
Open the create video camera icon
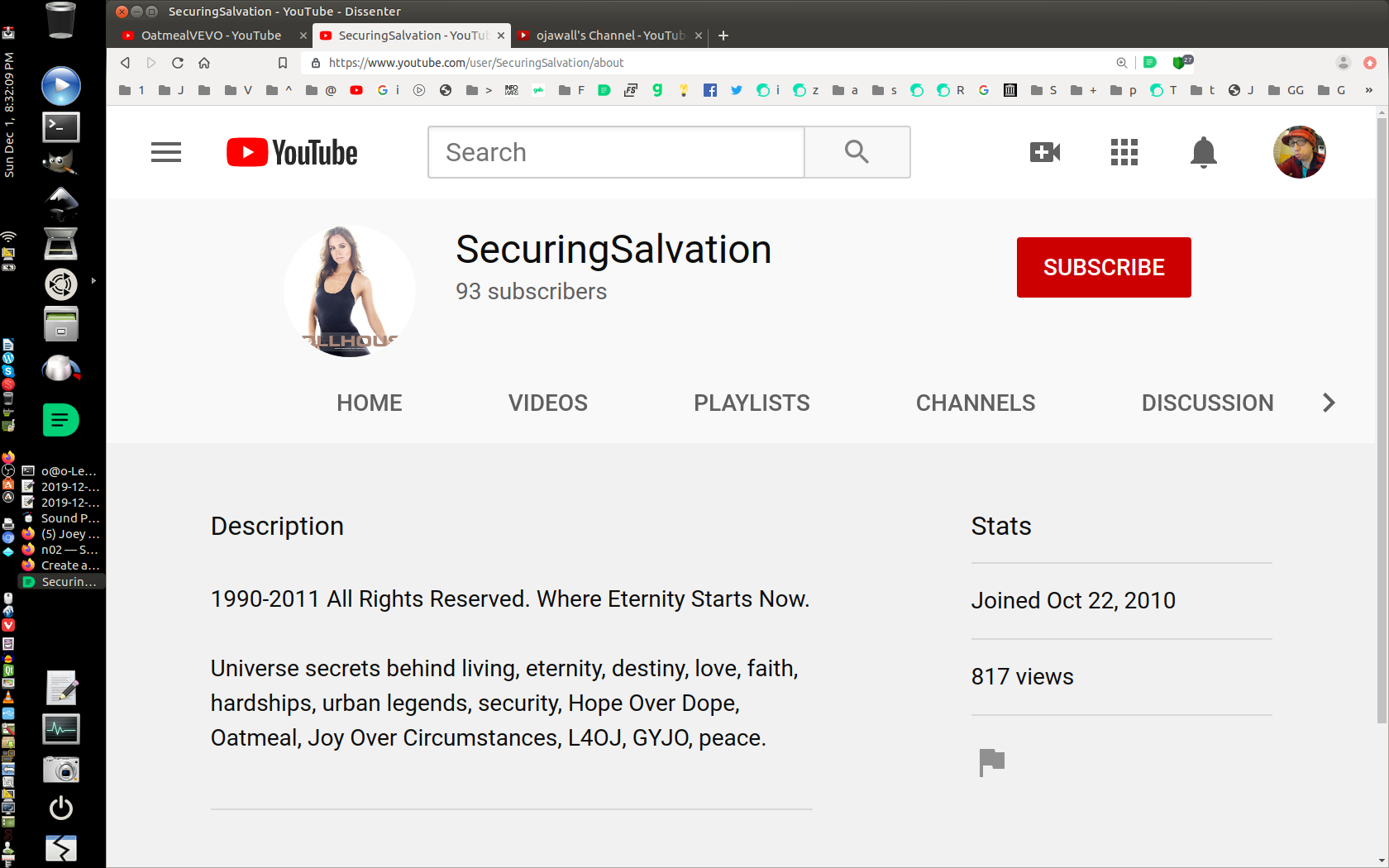(x=1045, y=152)
